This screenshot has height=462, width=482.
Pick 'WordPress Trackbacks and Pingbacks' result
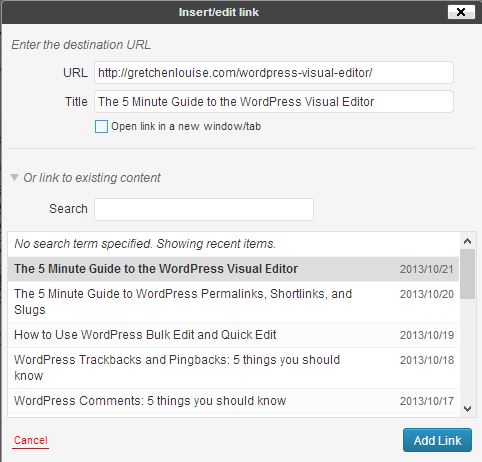[x=233, y=368]
